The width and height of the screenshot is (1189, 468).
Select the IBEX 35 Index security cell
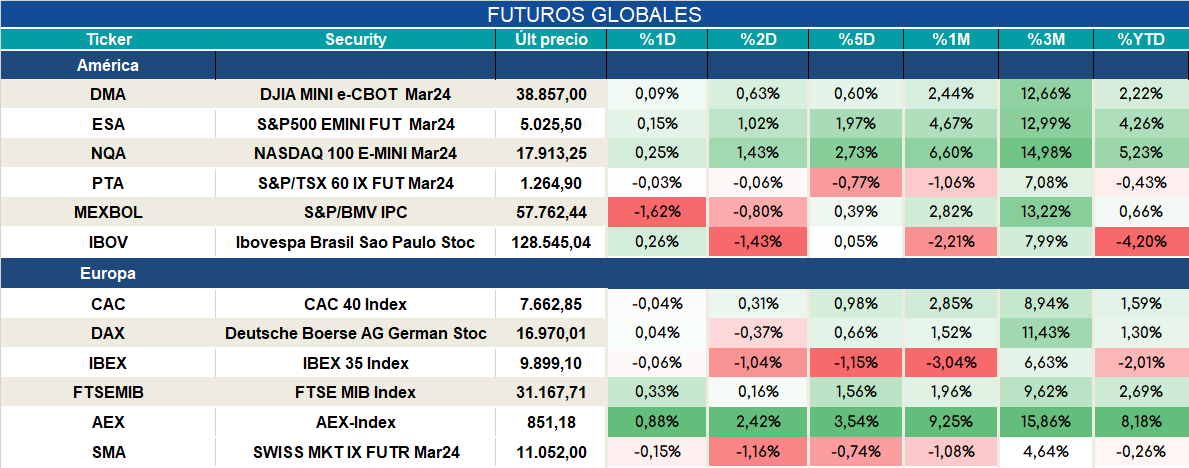pyautogui.click(x=356, y=364)
